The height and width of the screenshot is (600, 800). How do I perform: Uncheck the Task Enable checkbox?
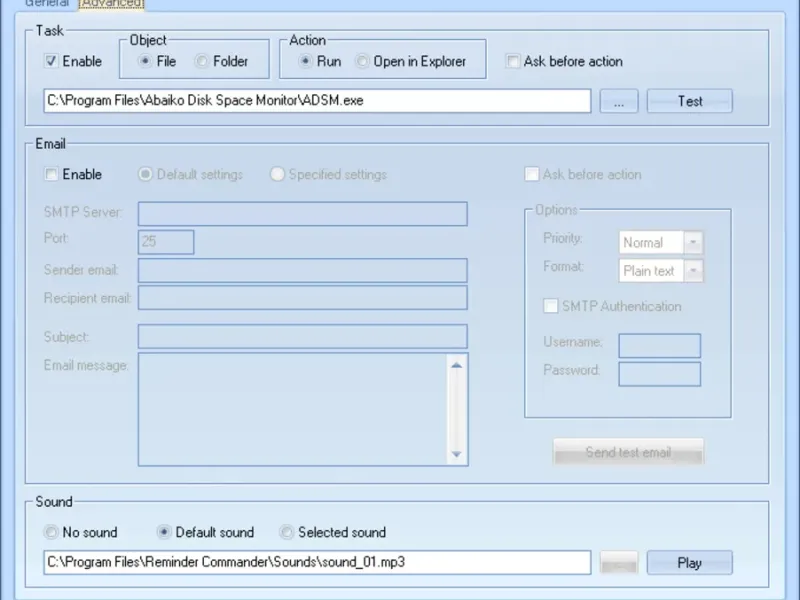[51, 61]
